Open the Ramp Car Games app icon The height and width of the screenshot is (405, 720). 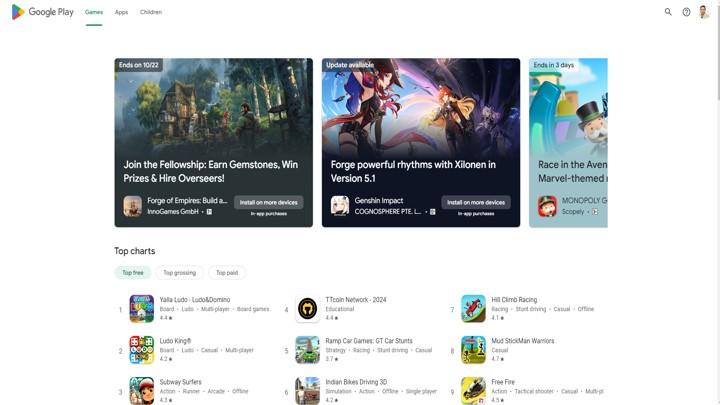coord(307,350)
